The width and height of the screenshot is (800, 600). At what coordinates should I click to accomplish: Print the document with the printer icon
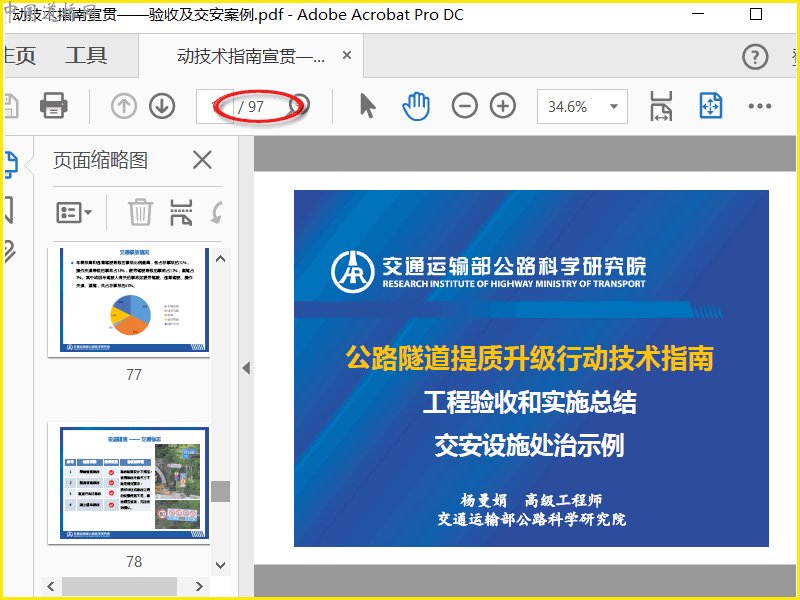pos(54,106)
